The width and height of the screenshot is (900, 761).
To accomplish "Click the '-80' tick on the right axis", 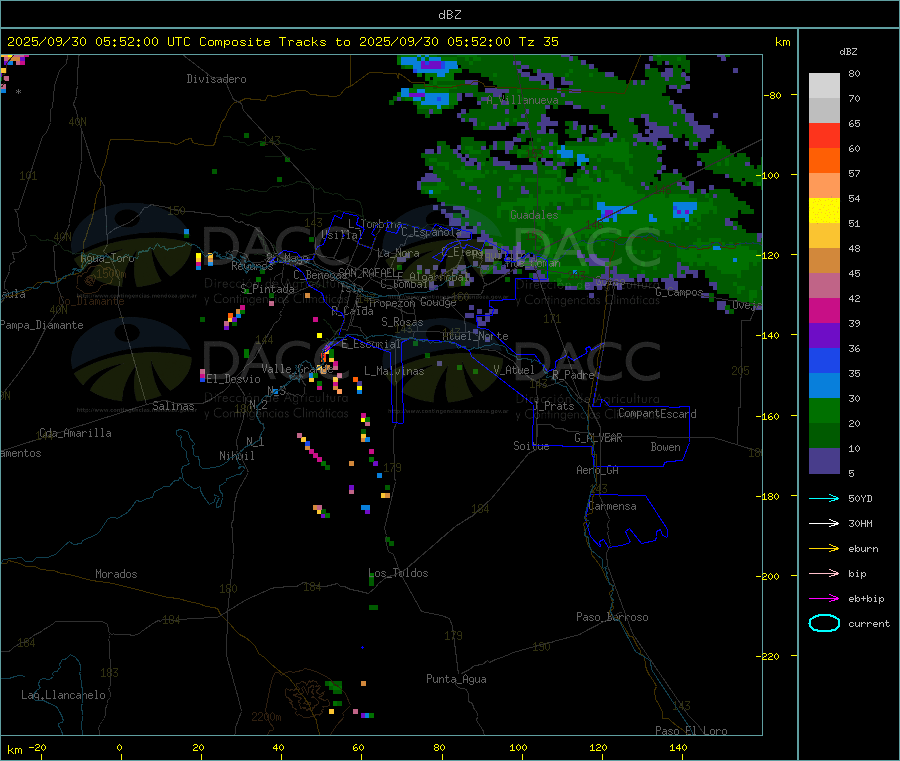I will (773, 95).
